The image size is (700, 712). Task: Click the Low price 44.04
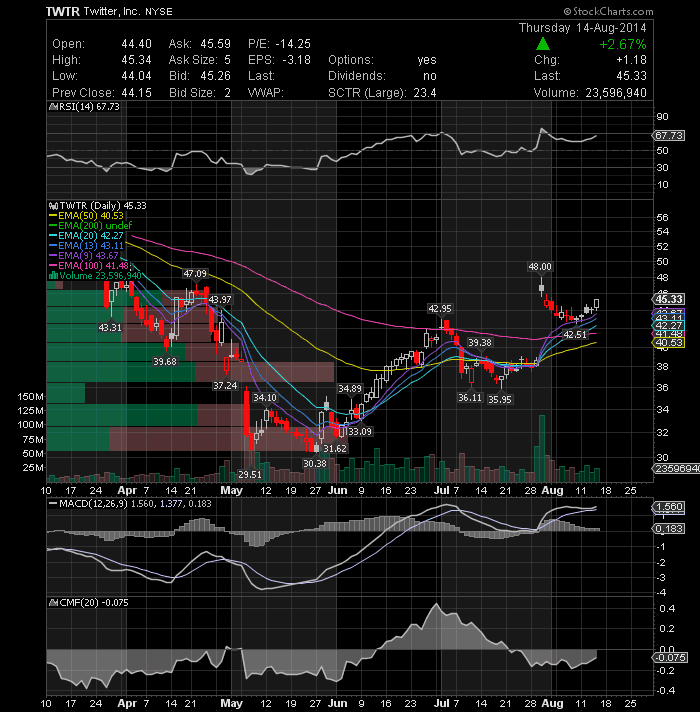(136, 76)
